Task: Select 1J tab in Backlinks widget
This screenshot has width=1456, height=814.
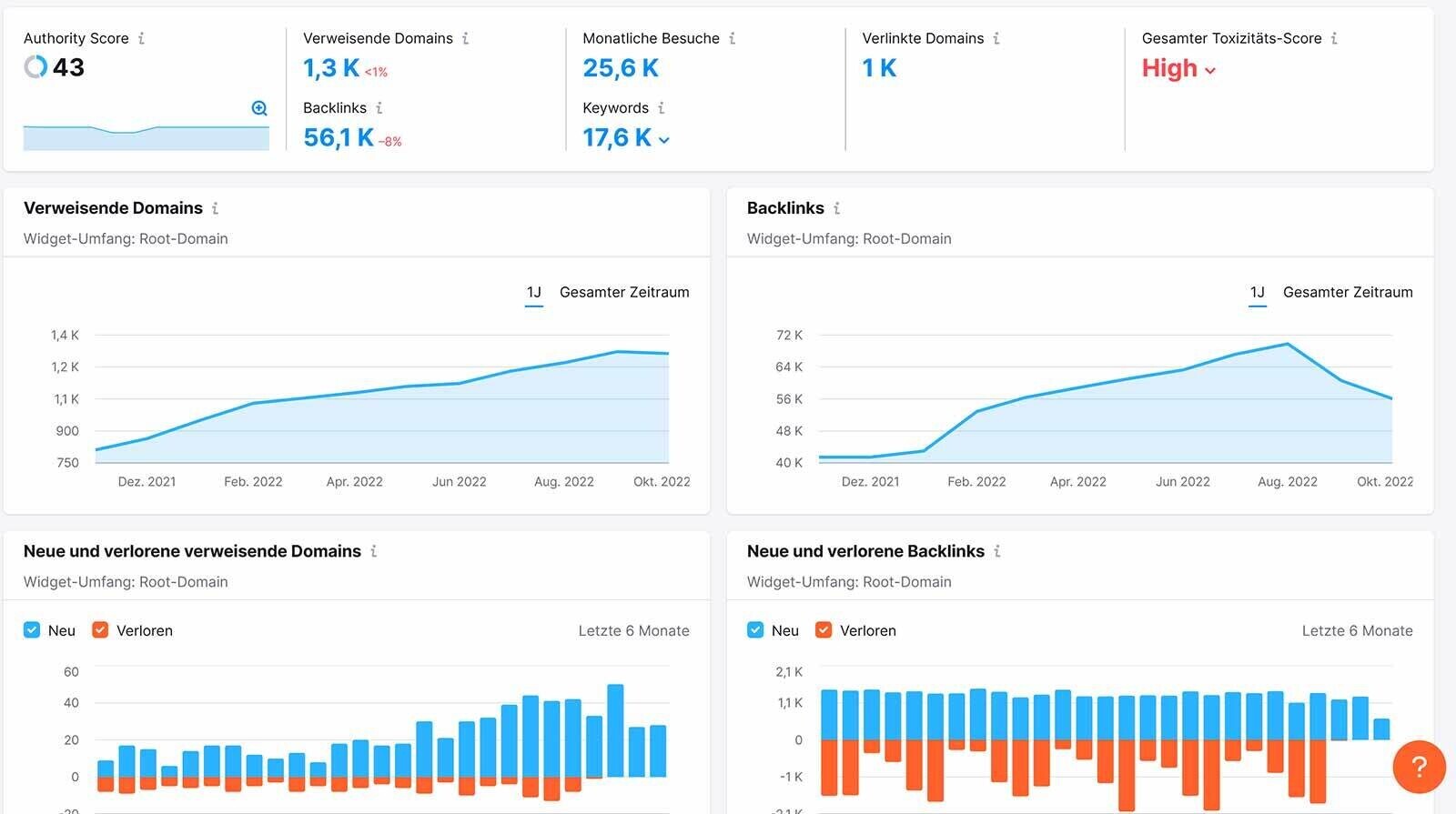Action: click(1257, 292)
